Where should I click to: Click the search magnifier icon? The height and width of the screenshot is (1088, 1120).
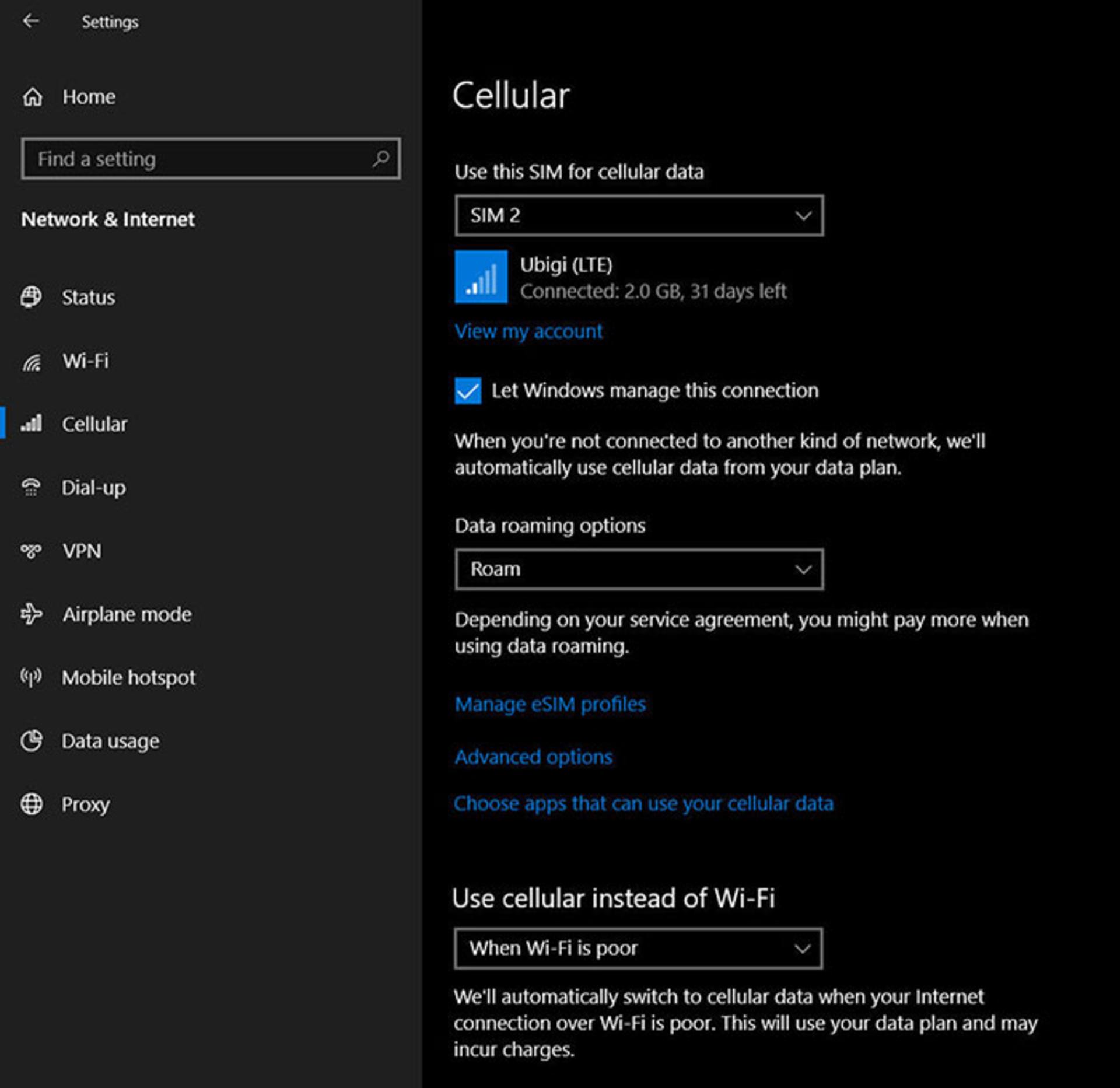[381, 159]
